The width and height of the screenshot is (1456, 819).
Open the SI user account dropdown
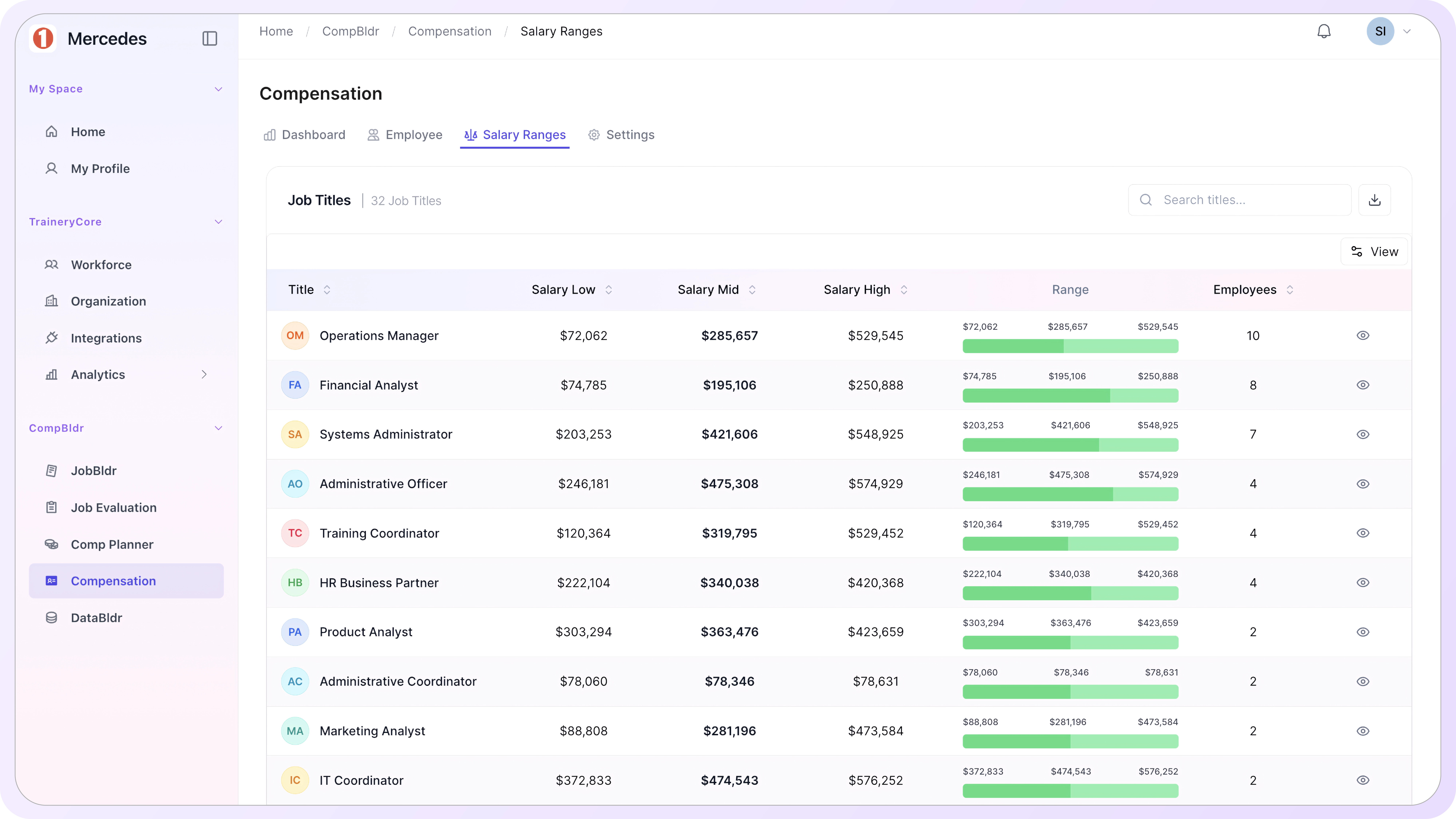1407,32
